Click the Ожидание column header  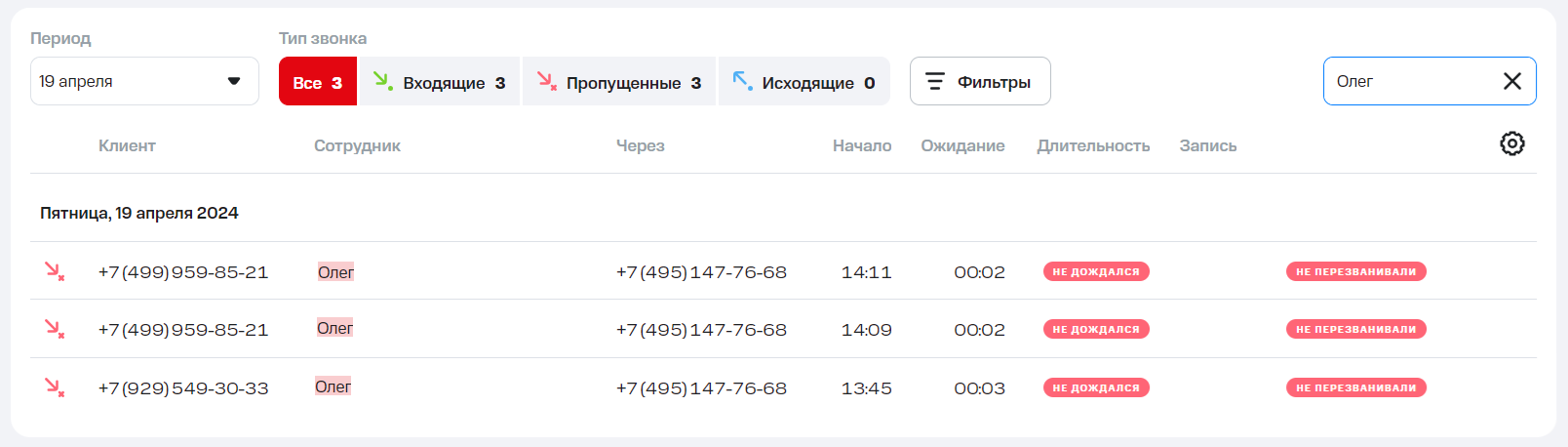(962, 145)
